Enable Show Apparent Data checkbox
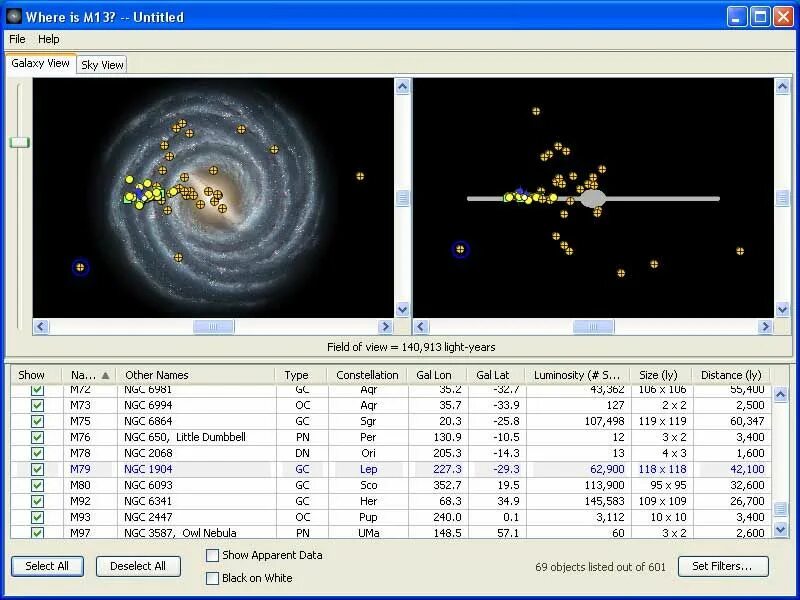The height and width of the screenshot is (600, 800). click(x=212, y=555)
